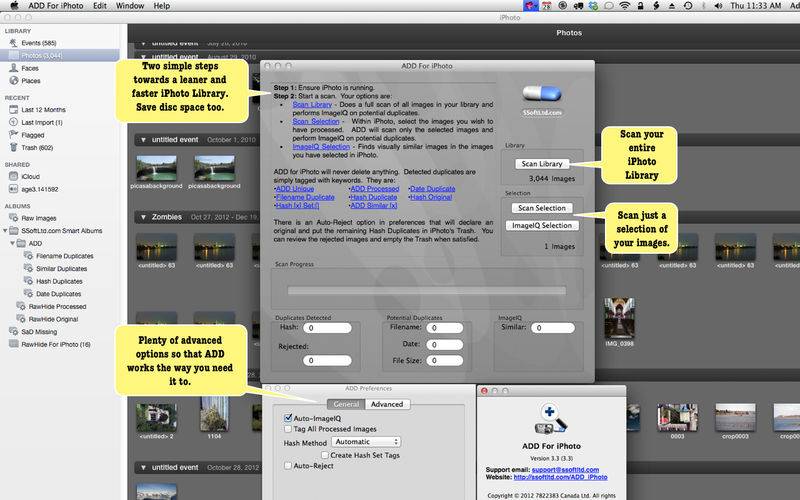Click the pill capsule SSoftLtd.com logo
Screen dimensions: 800x500
coord(542,93)
